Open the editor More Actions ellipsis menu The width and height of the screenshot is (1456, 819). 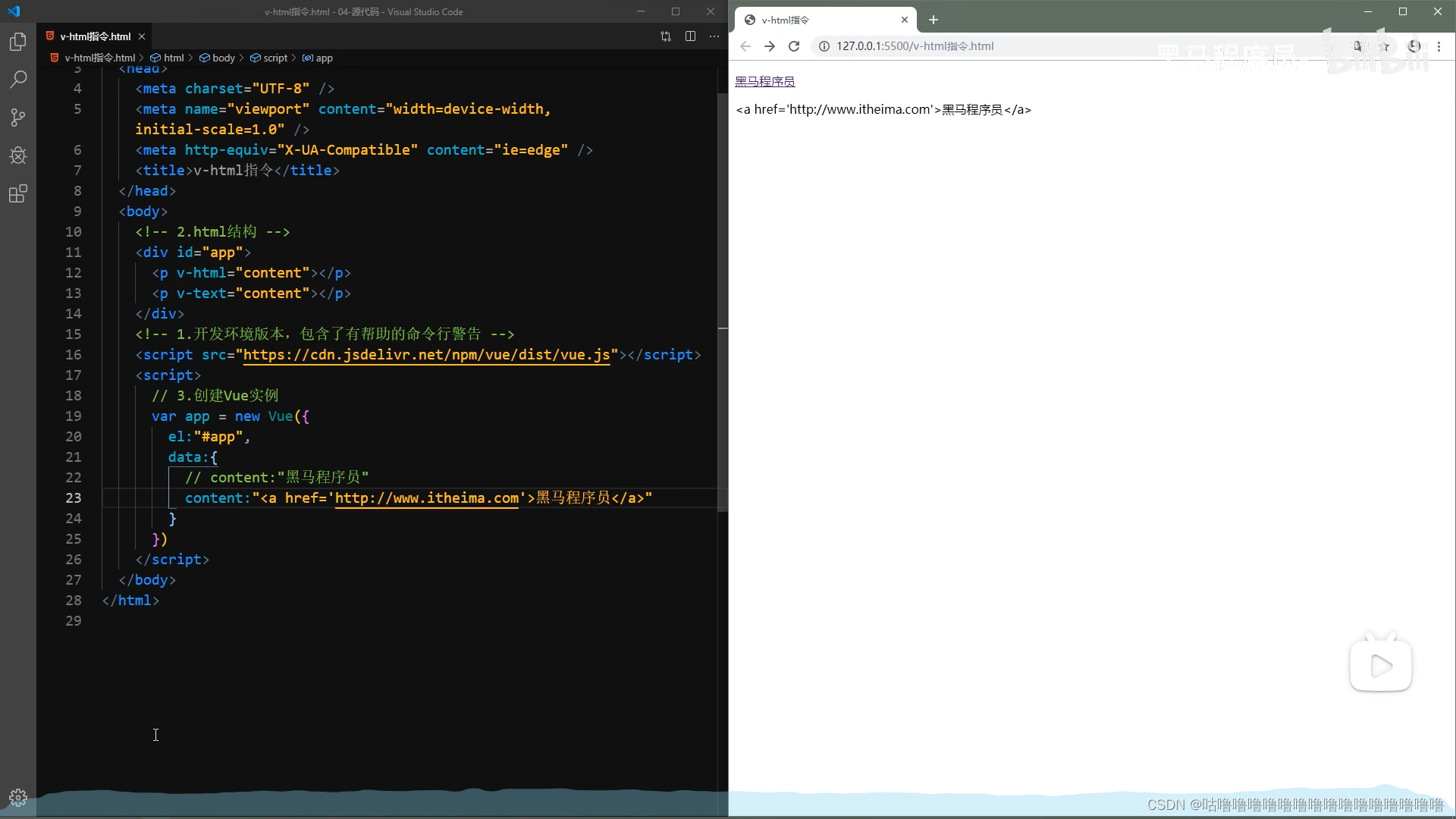point(713,36)
